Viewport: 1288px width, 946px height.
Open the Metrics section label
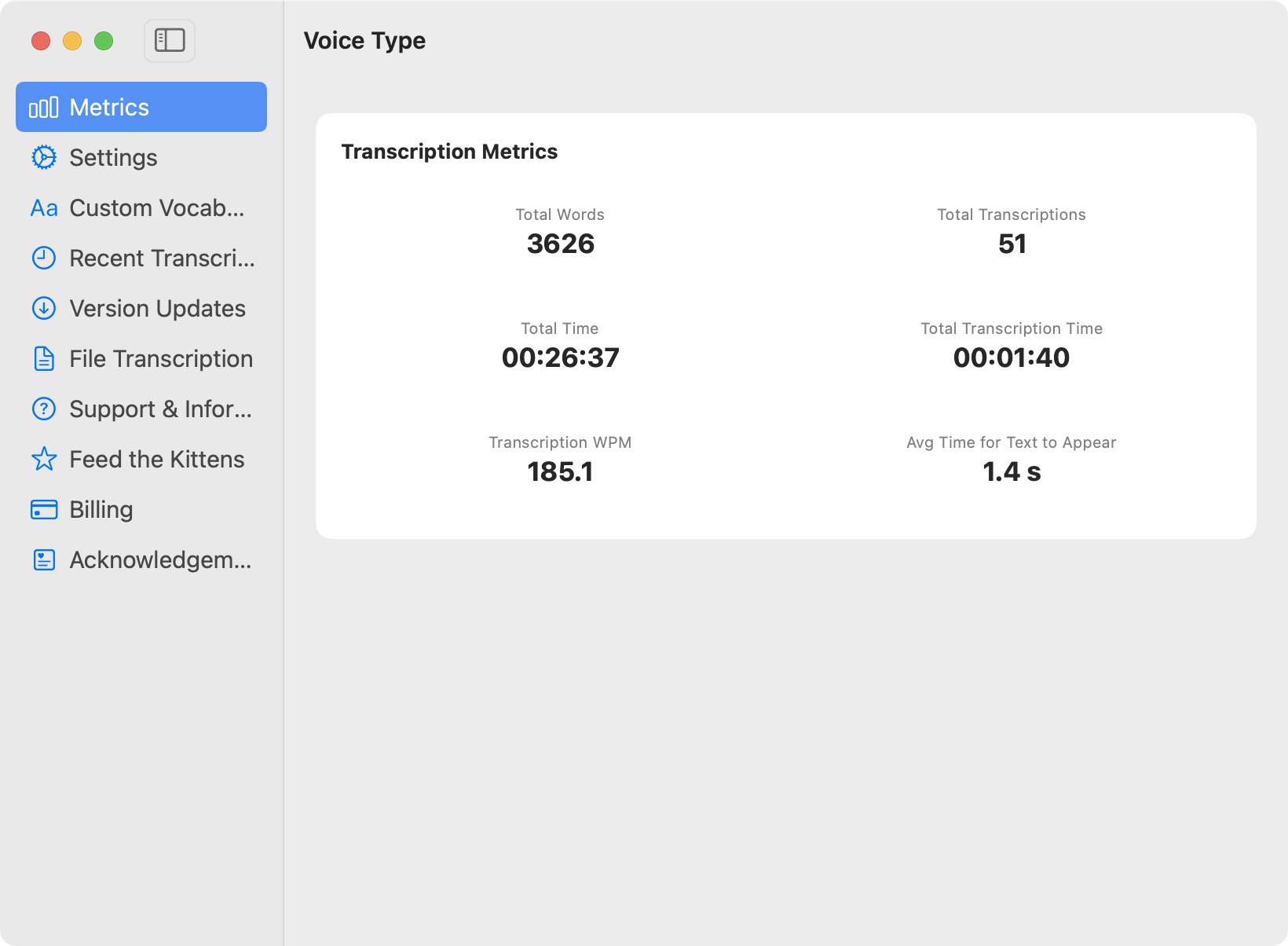109,108
